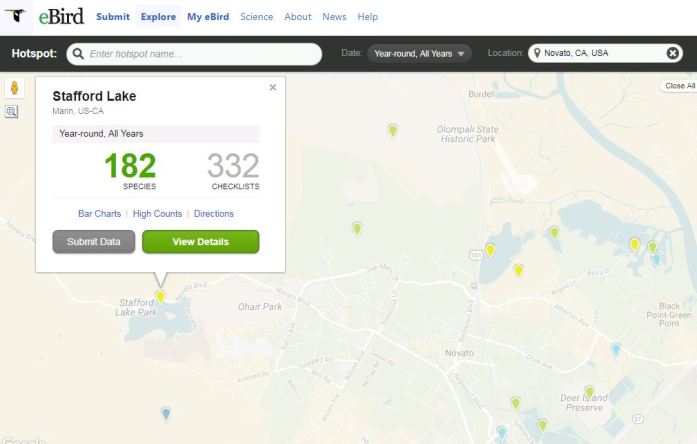Click the hotspot name search field
The image size is (697, 444).
[194, 54]
